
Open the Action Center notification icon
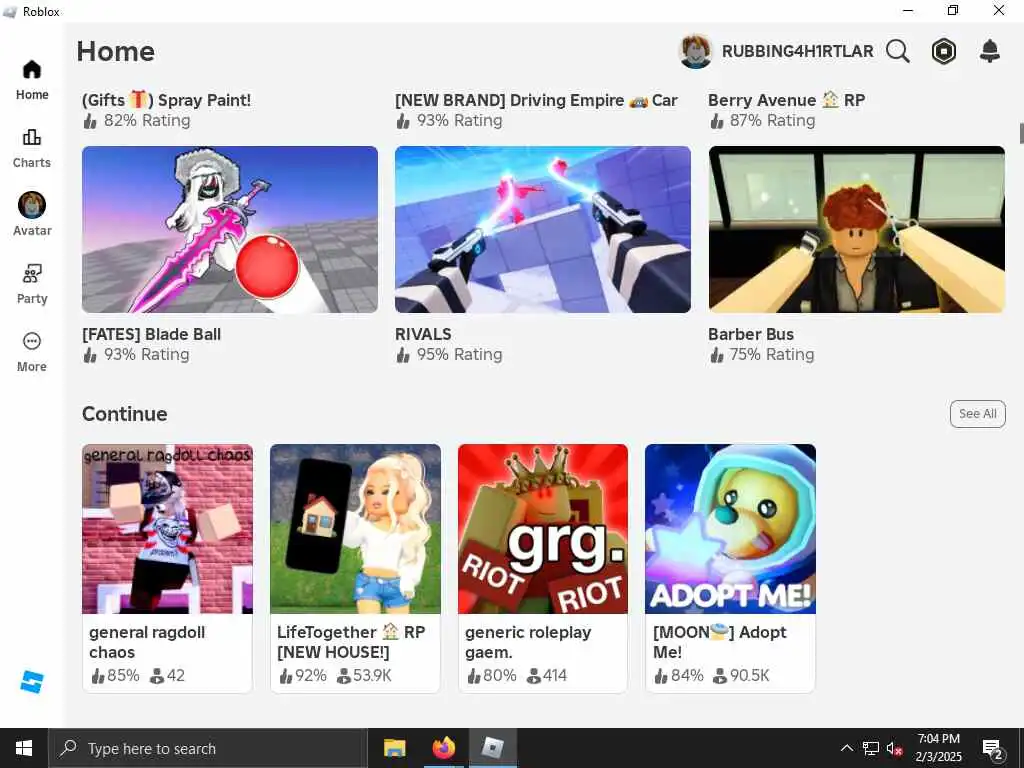[993, 748]
